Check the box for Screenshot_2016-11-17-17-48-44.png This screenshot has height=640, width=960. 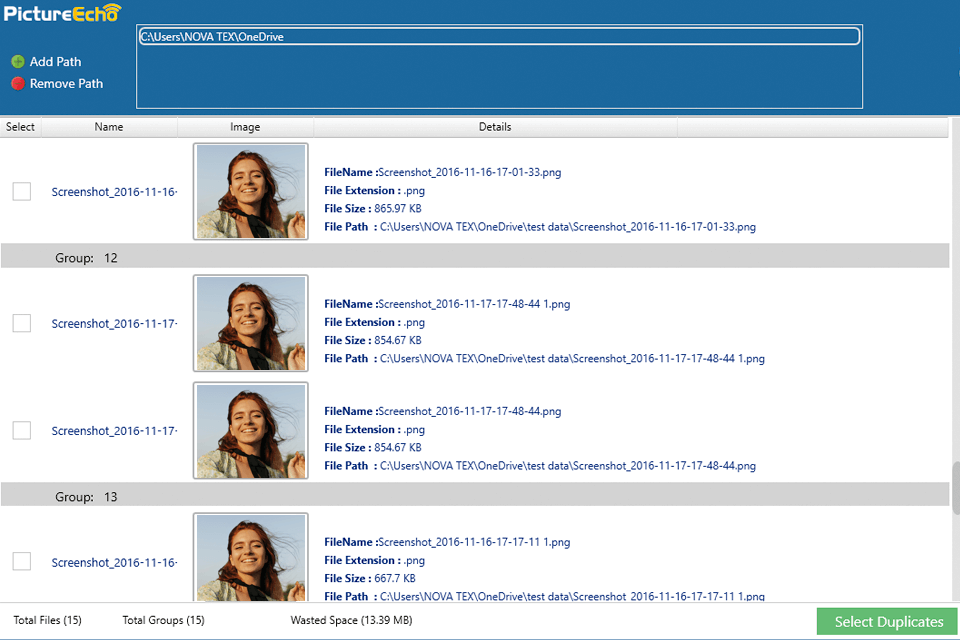(21, 430)
